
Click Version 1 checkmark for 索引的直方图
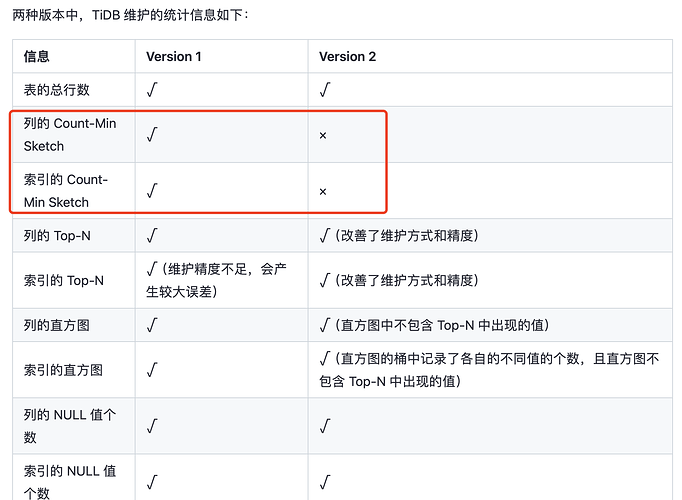tap(151, 371)
